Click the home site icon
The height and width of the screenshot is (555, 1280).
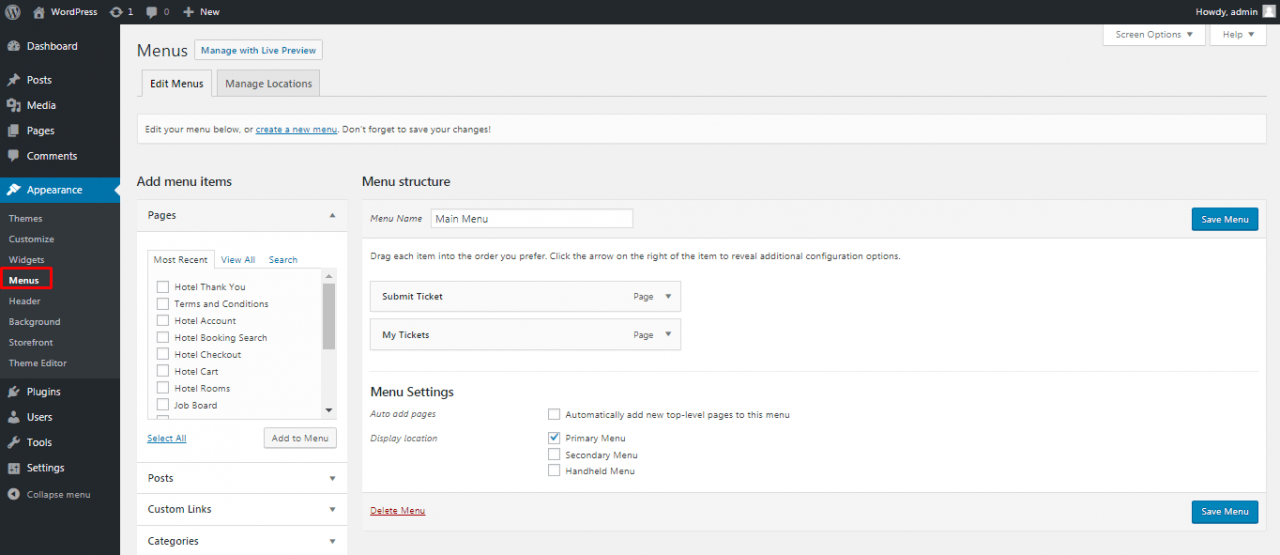pyautogui.click(x=39, y=11)
